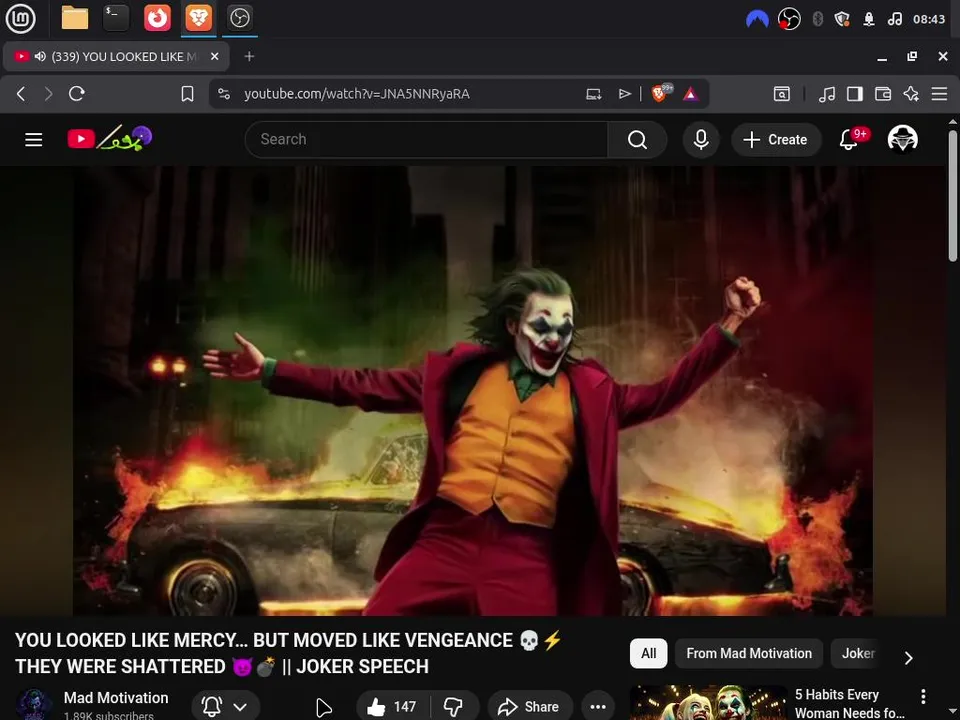Click the install app icon in the address bar
The height and width of the screenshot is (720, 960).
pyautogui.click(x=593, y=94)
